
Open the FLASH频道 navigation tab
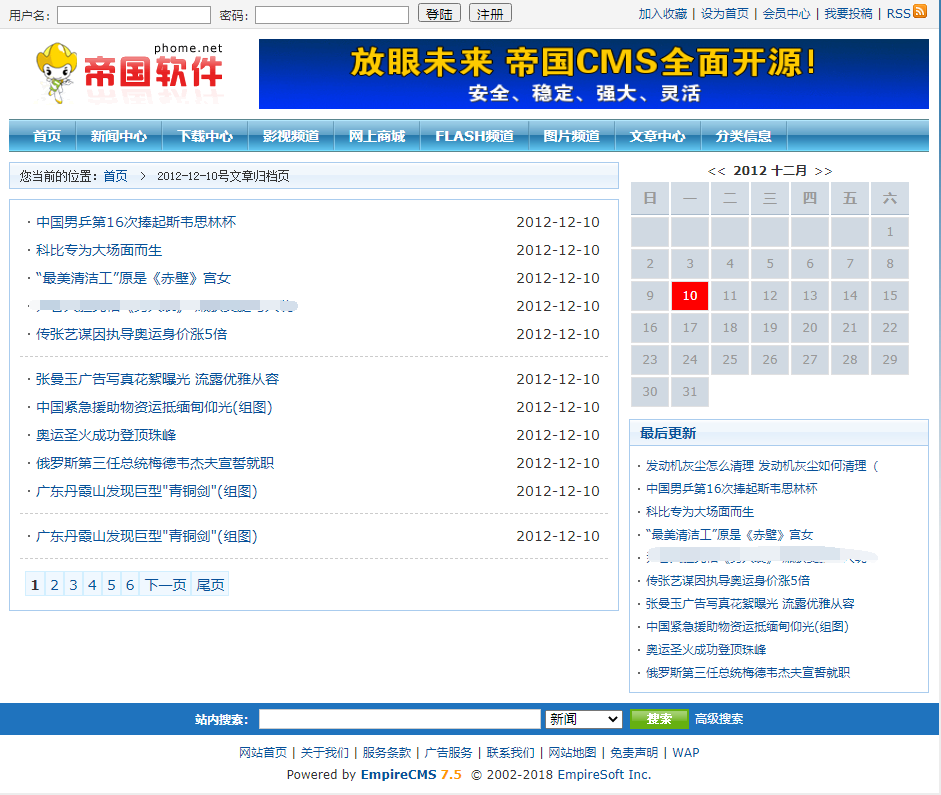pos(474,136)
